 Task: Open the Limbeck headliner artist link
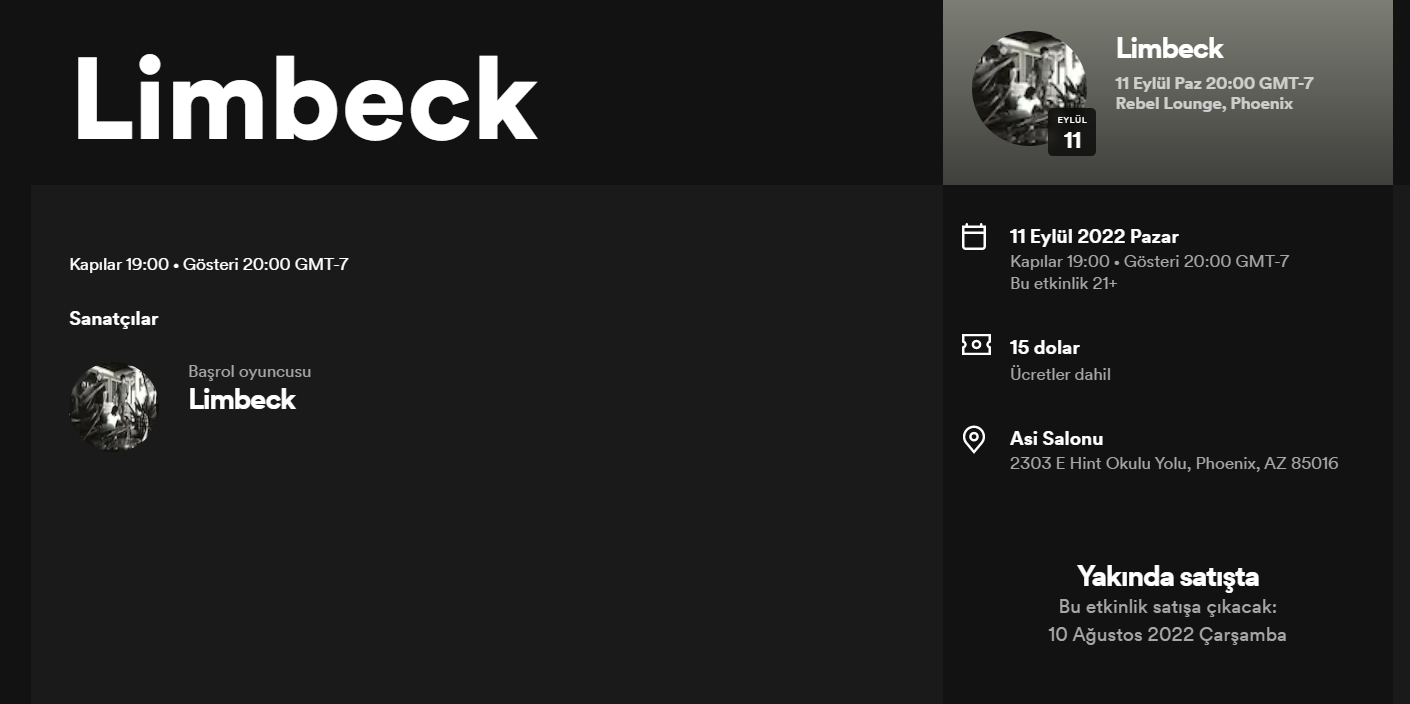coord(242,400)
